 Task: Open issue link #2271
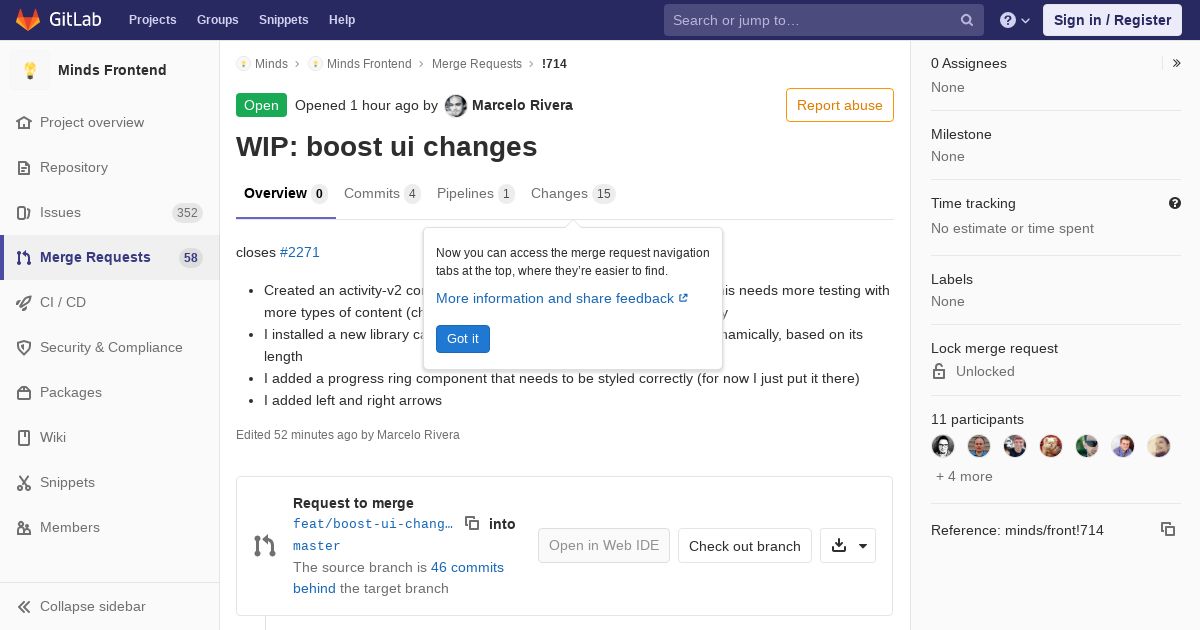pos(300,252)
